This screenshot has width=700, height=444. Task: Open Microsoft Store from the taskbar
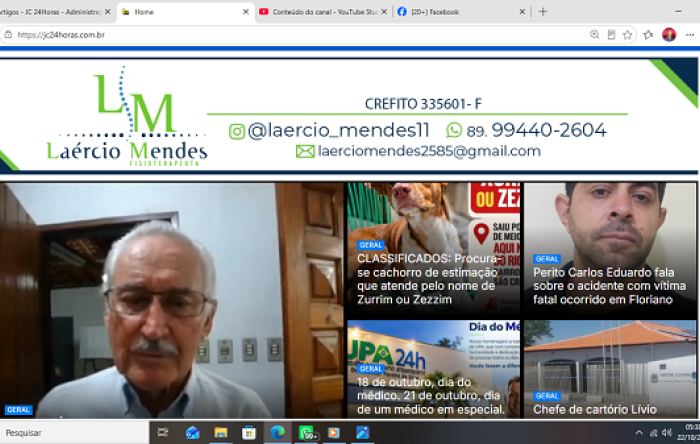[x=249, y=432]
